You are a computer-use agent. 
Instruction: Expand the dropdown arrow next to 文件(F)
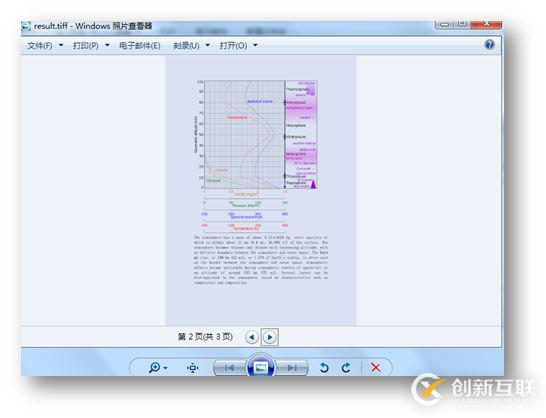[61, 45]
